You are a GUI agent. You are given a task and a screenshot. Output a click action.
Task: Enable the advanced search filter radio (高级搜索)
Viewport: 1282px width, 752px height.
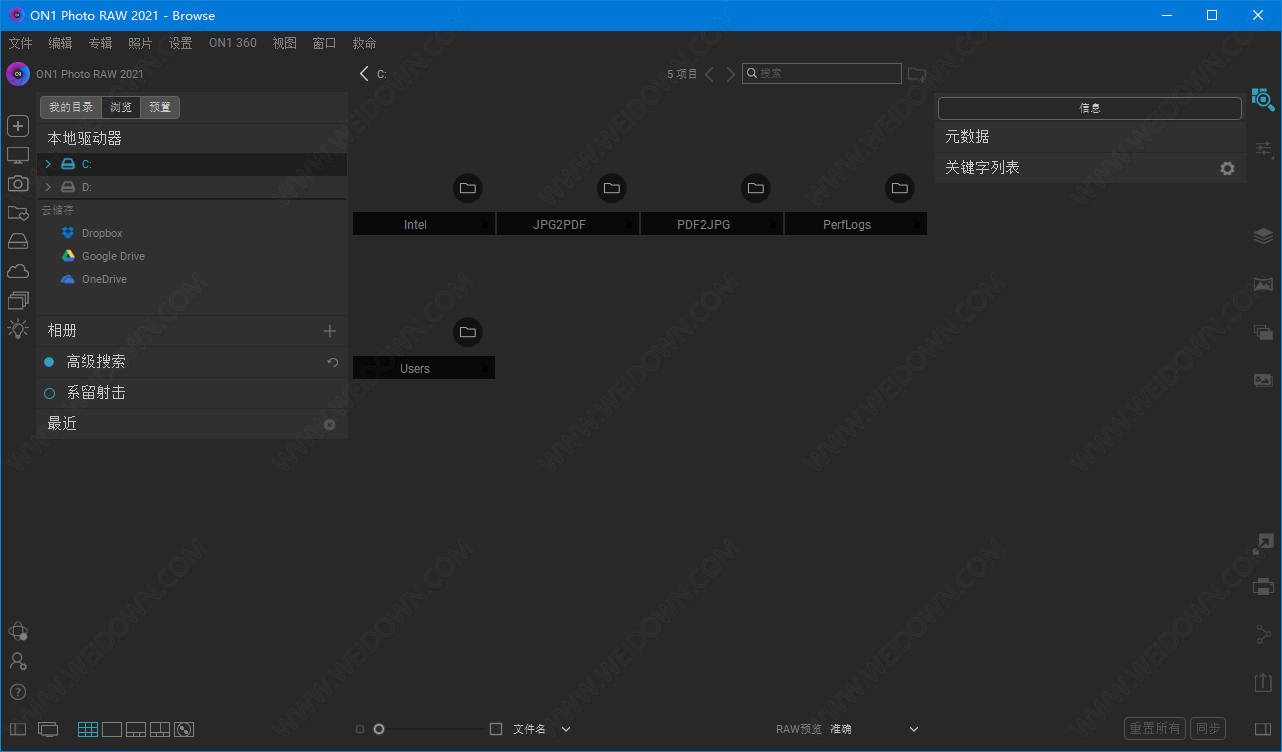coord(49,362)
